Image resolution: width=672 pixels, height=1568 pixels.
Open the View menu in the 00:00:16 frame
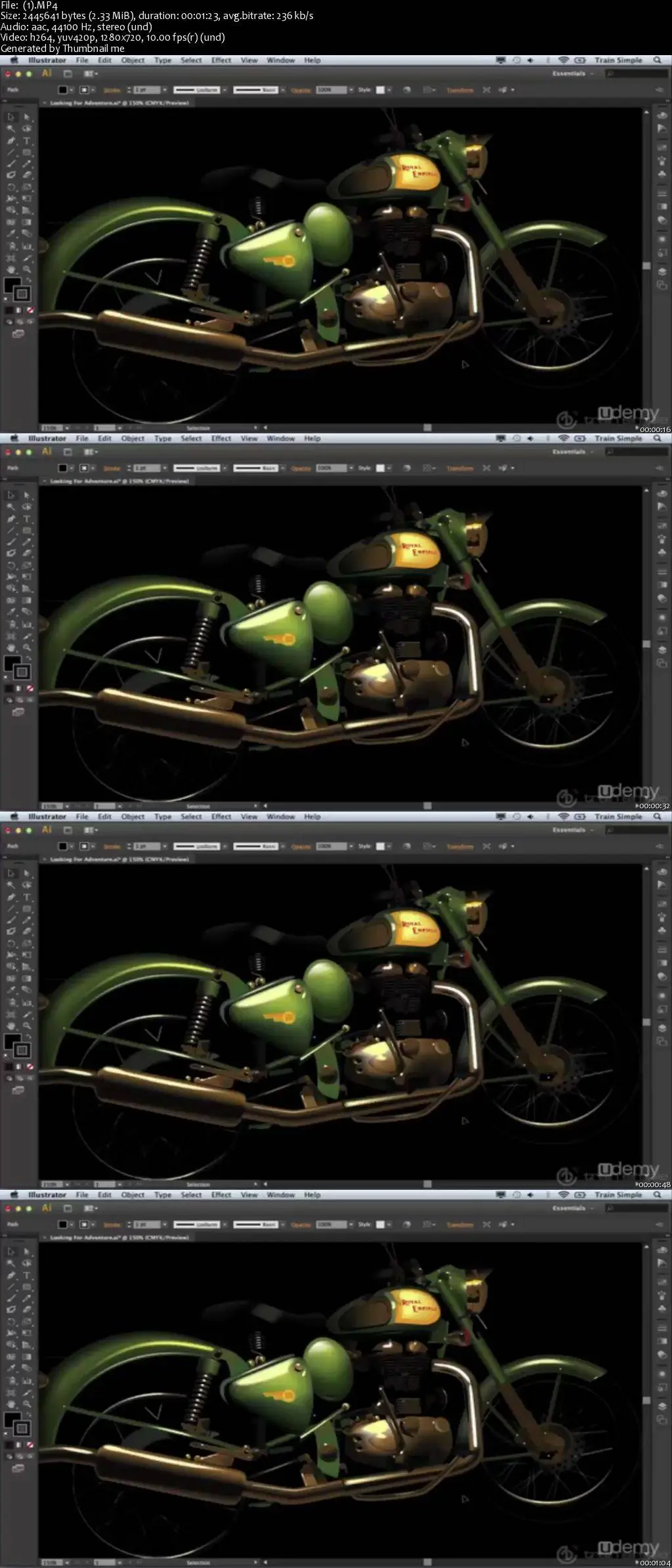[x=249, y=60]
